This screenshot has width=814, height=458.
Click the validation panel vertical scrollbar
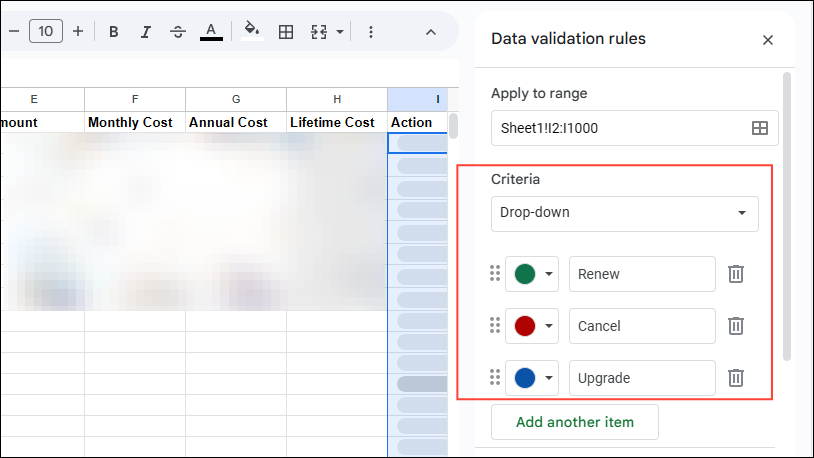786,216
